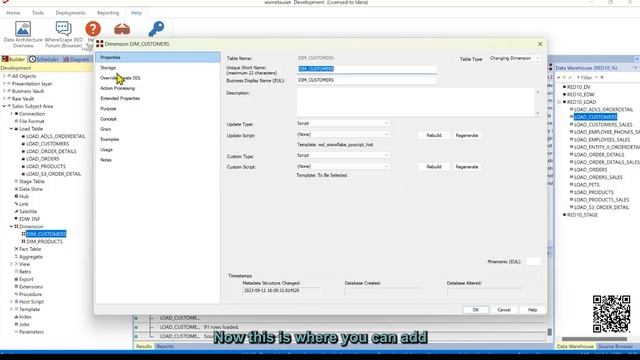Select LOAD_ORDERS in the left tree

click(x=42, y=159)
